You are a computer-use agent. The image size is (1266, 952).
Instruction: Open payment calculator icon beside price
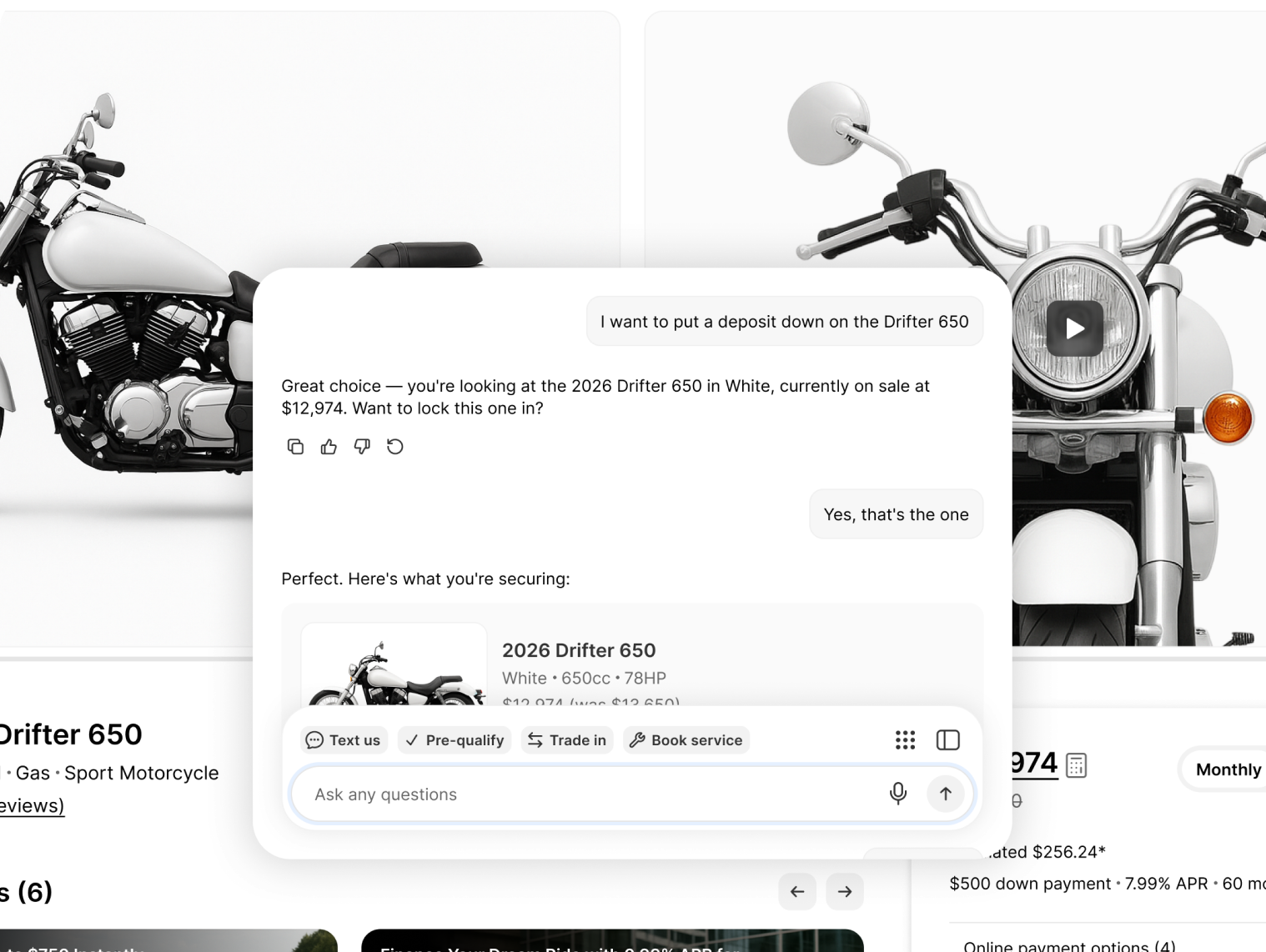(1077, 765)
